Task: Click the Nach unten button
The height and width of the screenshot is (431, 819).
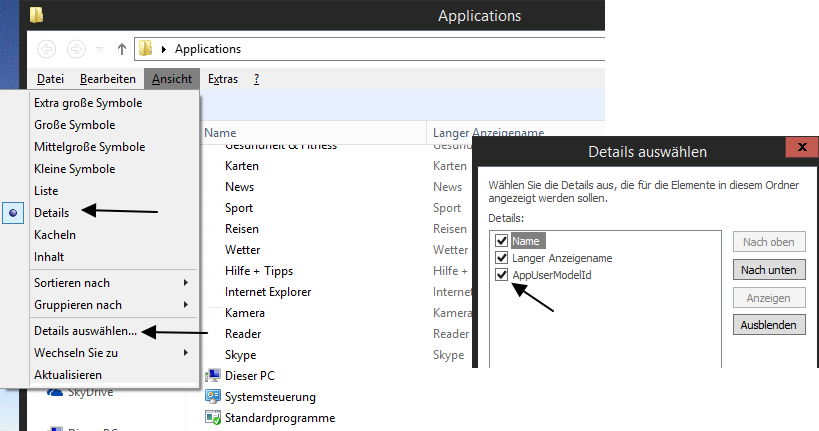Action: point(769,270)
